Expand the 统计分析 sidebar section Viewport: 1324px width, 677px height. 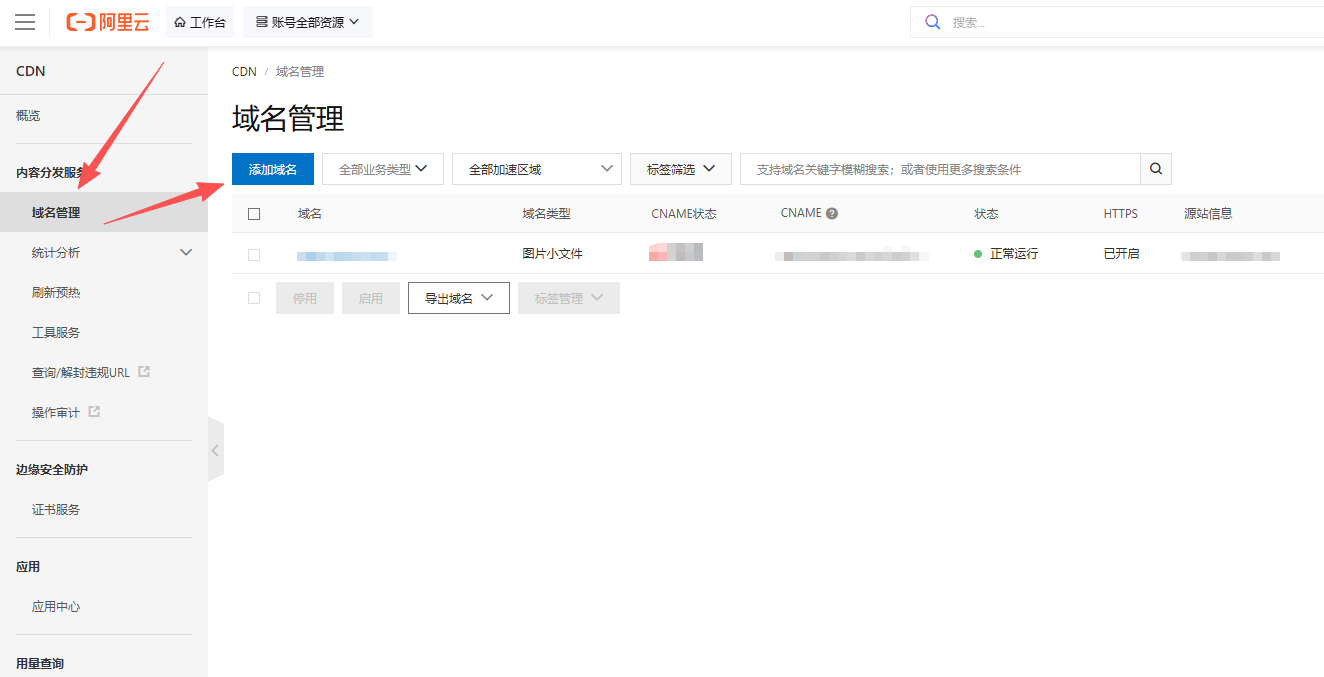tap(104, 253)
